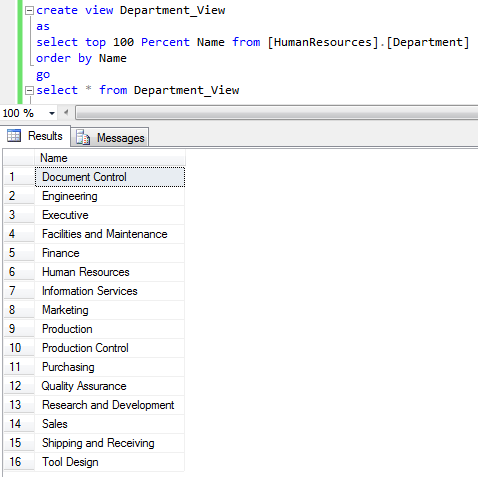Click 'Percent' in the select statement
This screenshot has width=478, height=477.
pos(165,42)
